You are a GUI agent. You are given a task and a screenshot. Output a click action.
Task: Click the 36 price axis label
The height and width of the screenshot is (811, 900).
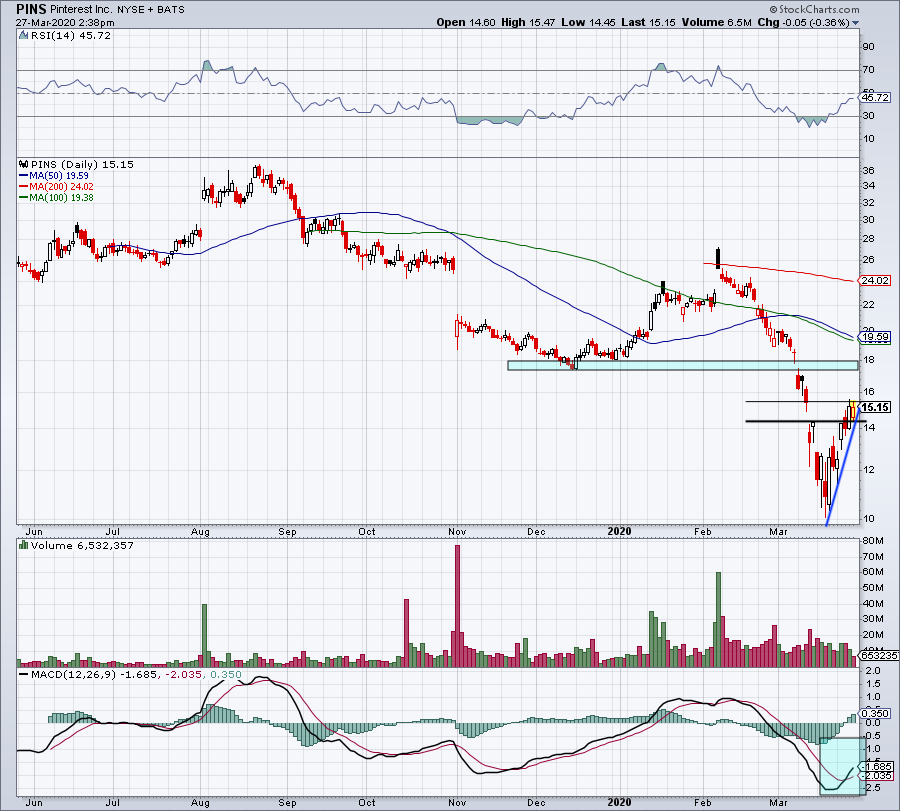[868, 170]
